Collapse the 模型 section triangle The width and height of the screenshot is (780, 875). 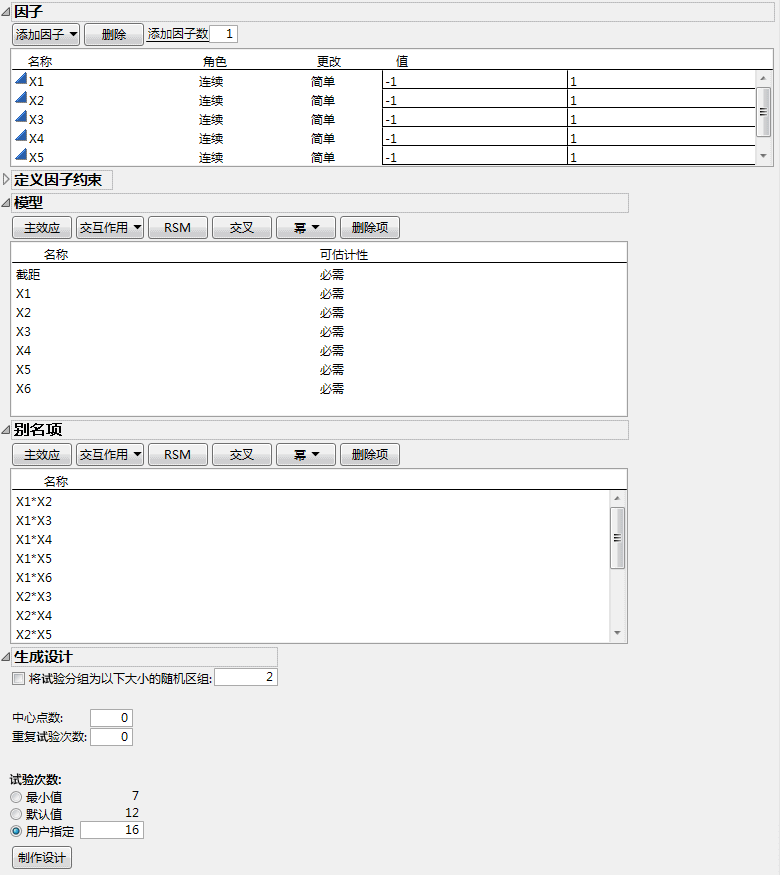[6, 203]
